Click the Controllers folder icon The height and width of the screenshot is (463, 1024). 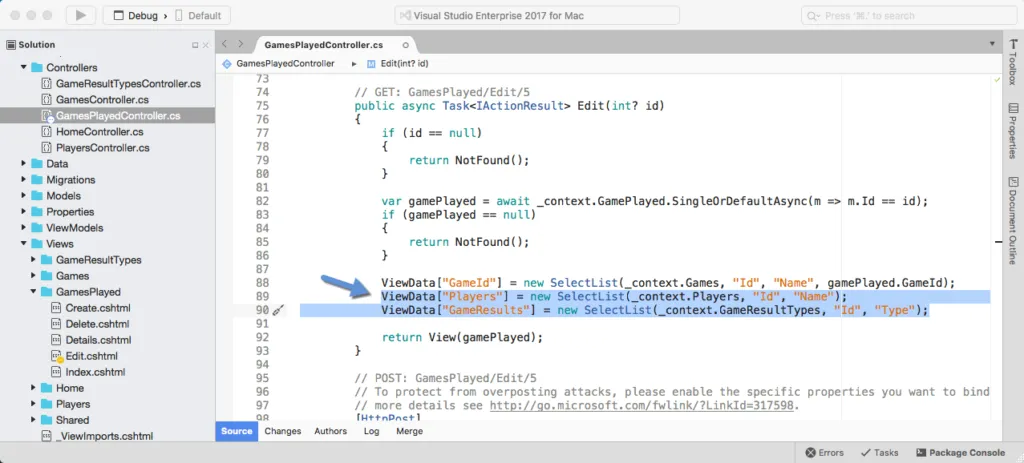pos(37,67)
